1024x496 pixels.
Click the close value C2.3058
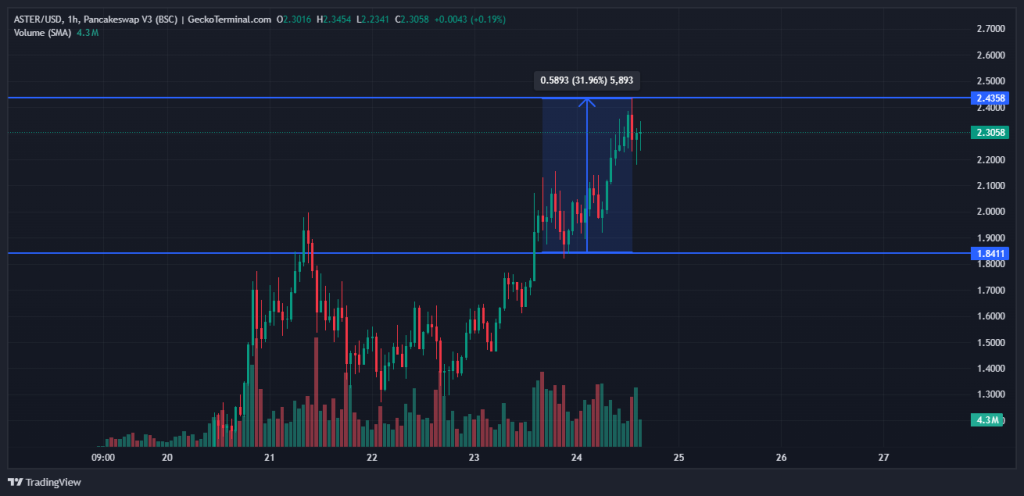411,20
